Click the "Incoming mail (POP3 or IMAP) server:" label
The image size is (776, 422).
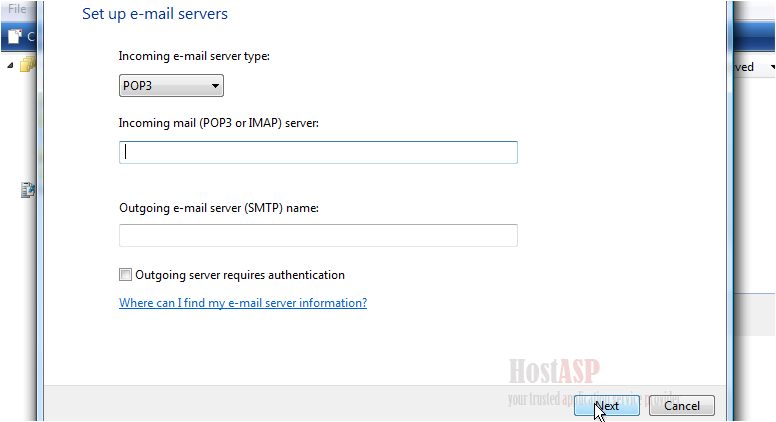225,122
